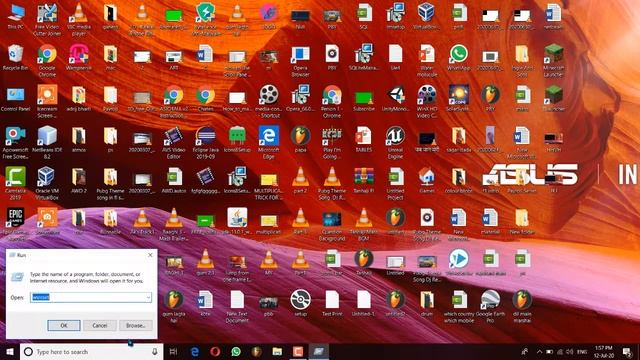Launch the Oracle VM VirtualBox shortcut
640x360 pixels.
(47, 183)
